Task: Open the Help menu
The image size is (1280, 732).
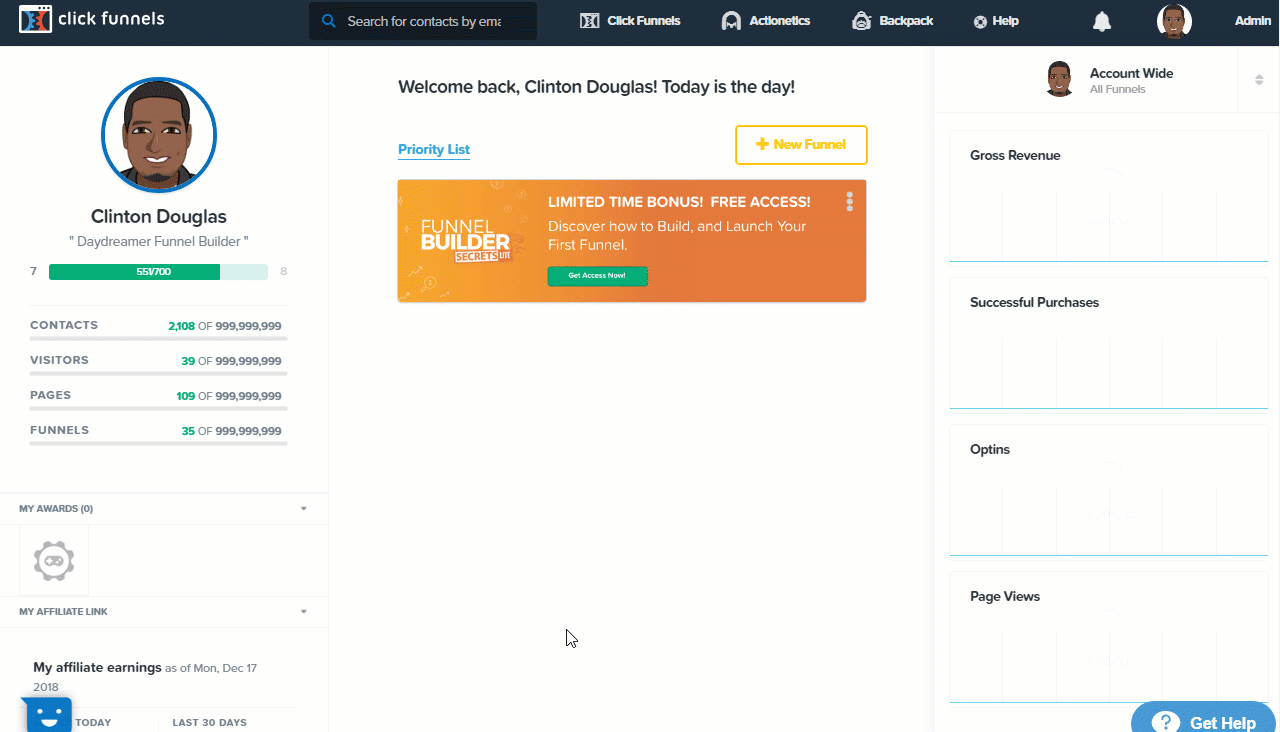Action: coord(996,21)
